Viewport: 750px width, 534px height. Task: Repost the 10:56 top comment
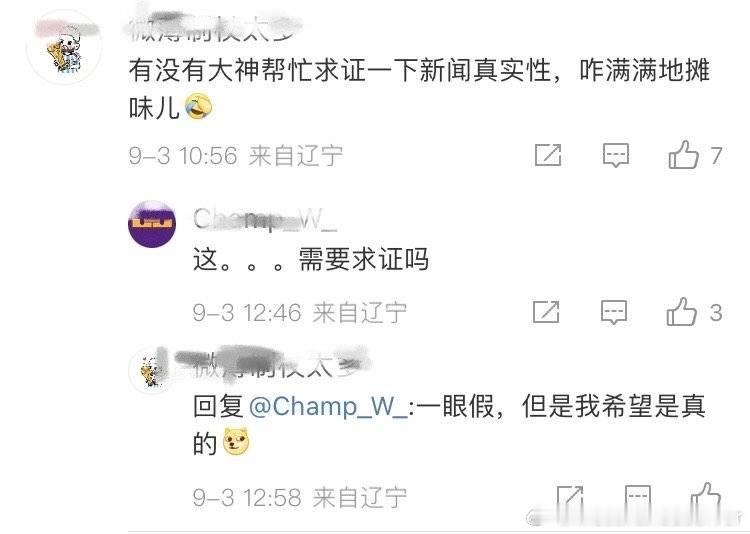pos(548,155)
